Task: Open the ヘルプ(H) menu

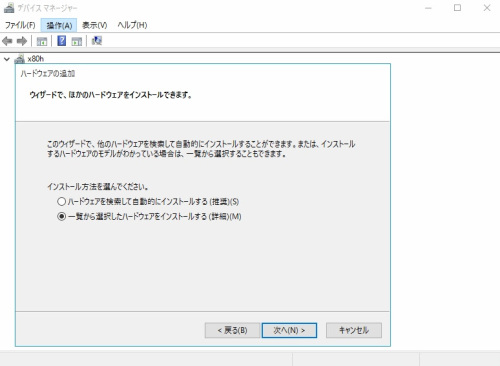Action: pos(132,25)
